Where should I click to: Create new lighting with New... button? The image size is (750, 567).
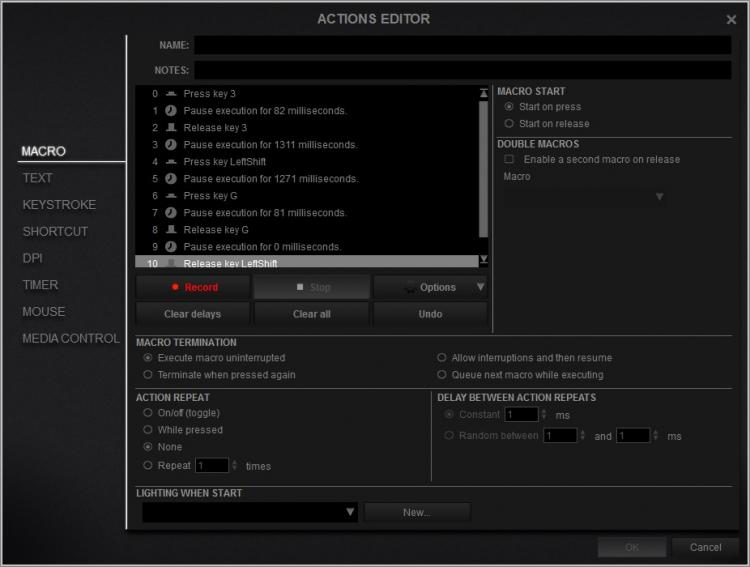[417, 512]
